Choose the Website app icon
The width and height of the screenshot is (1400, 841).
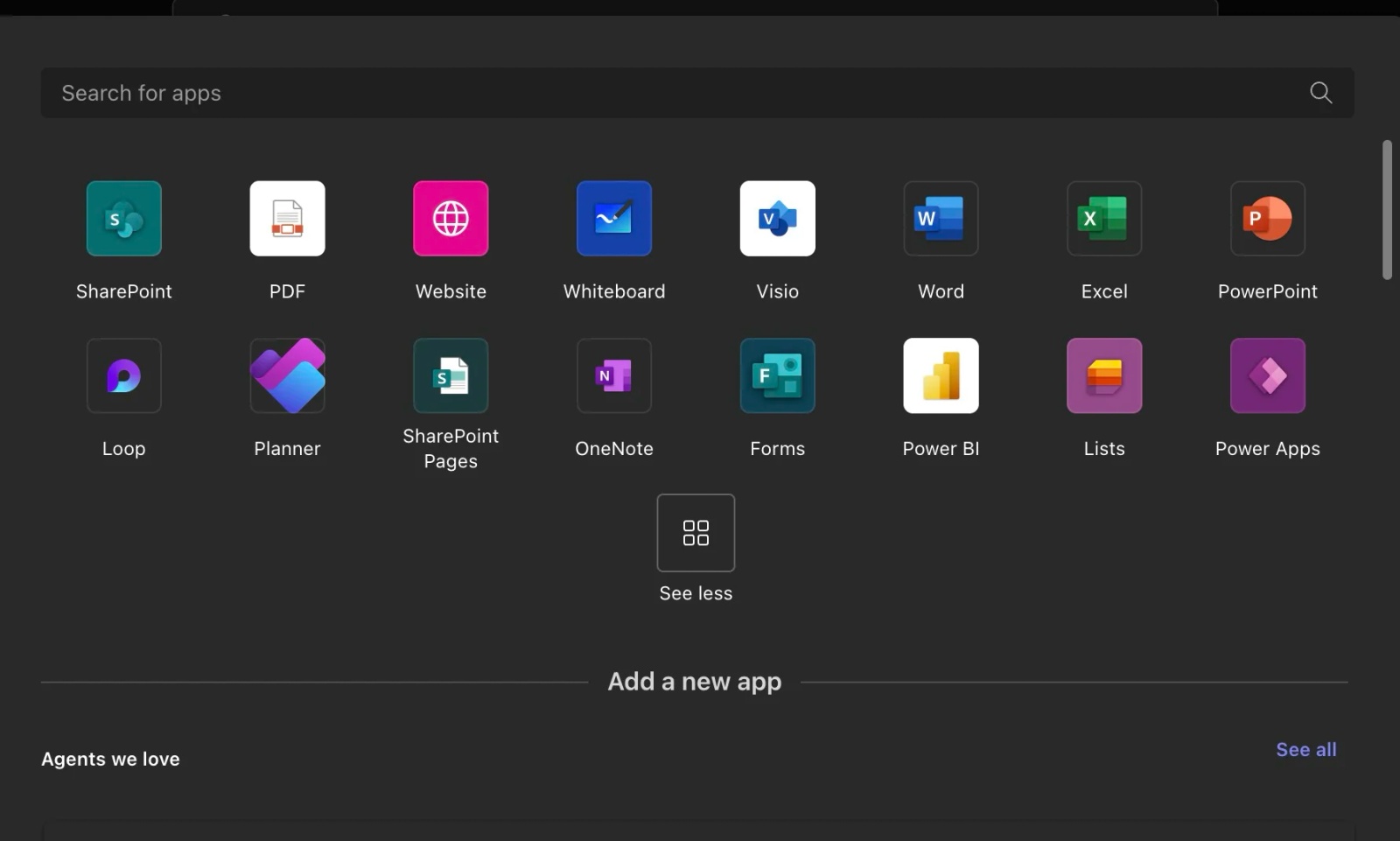pos(451,219)
